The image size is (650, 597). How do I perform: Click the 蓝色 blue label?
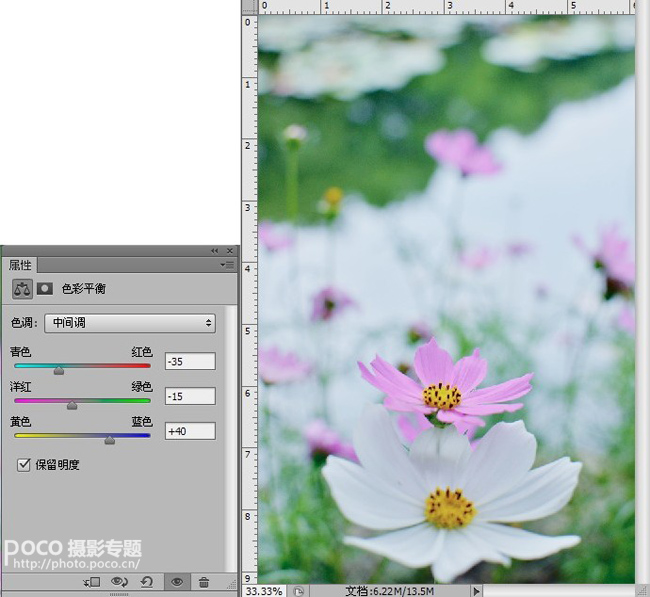[x=142, y=422]
